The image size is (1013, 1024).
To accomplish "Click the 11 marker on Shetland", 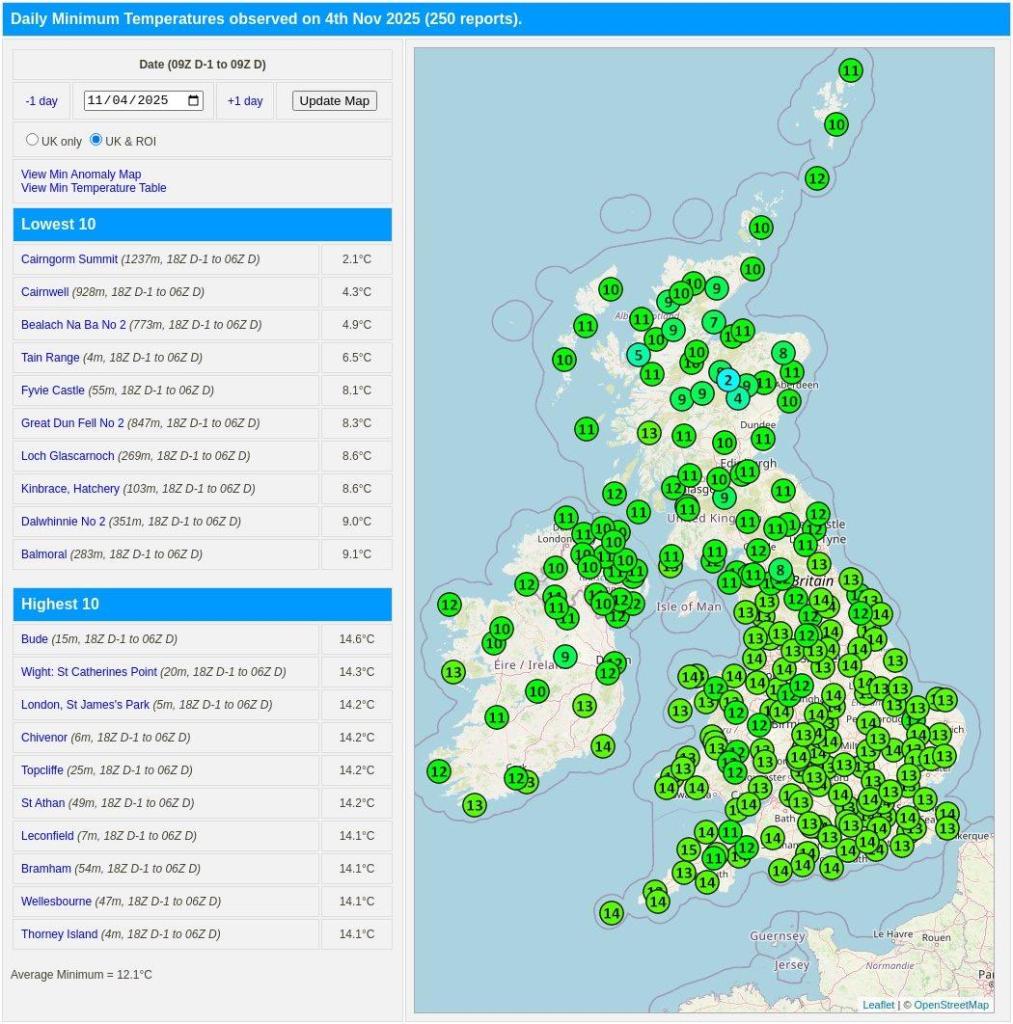I will pyautogui.click(x=851, y=70).
